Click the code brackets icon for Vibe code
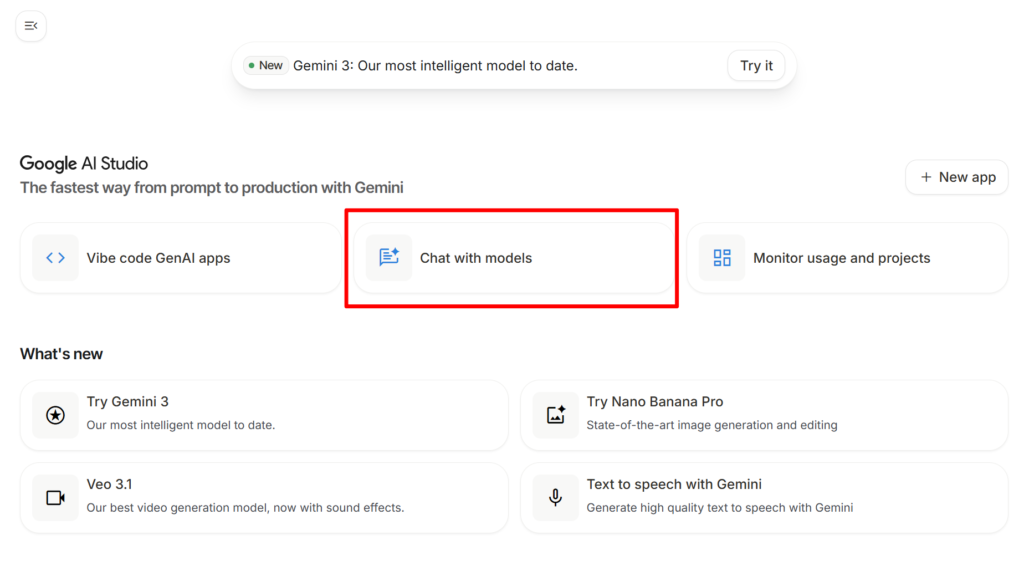Image resolution: width=1024 pixels, height=571 pixels. coord(55,258)
